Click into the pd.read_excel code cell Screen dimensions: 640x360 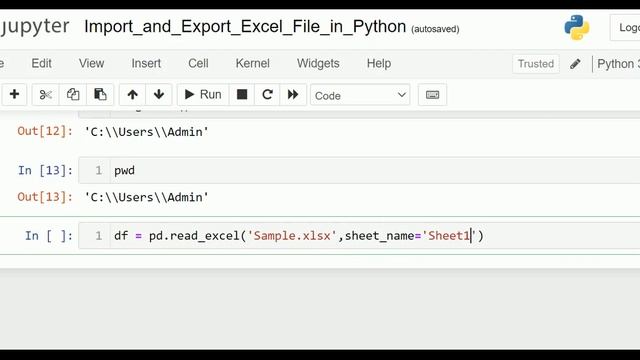click(359, 236)
